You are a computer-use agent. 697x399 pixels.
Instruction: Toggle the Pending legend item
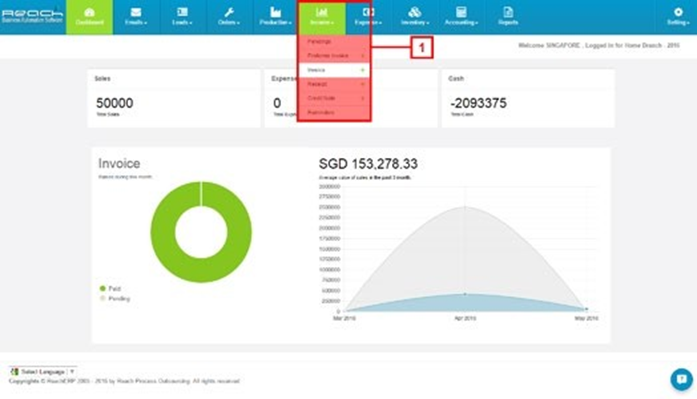pyautogui.click(x=115, y=299)
